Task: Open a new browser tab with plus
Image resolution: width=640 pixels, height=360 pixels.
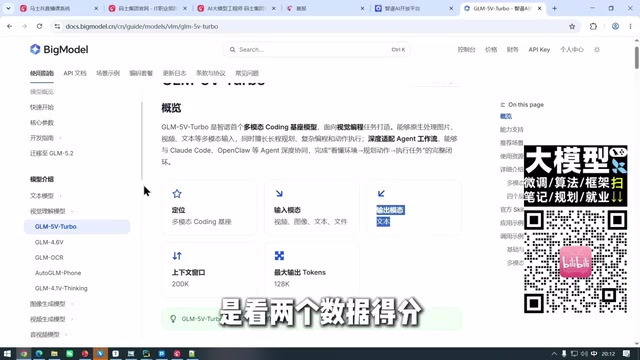Action: 554,8
